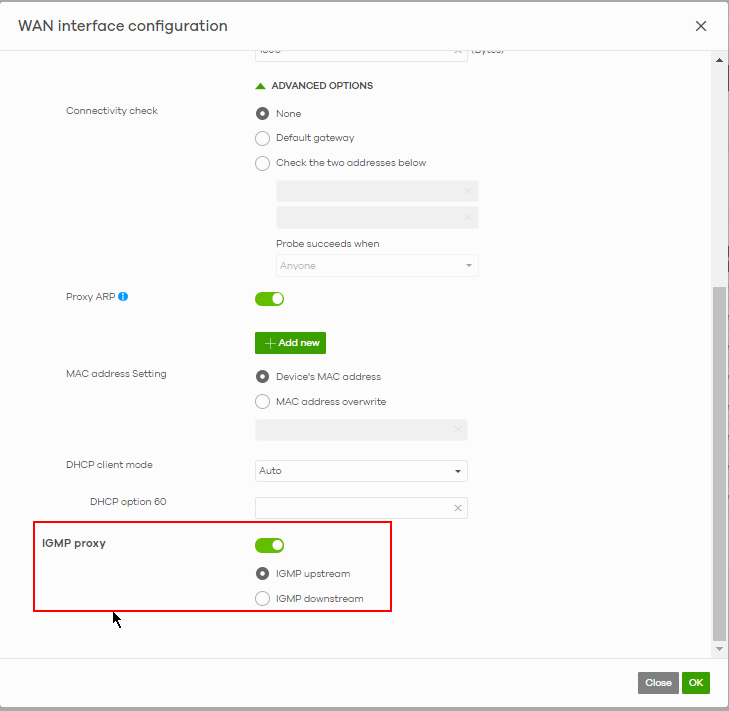Click the scrollbar down arrow

719,649
